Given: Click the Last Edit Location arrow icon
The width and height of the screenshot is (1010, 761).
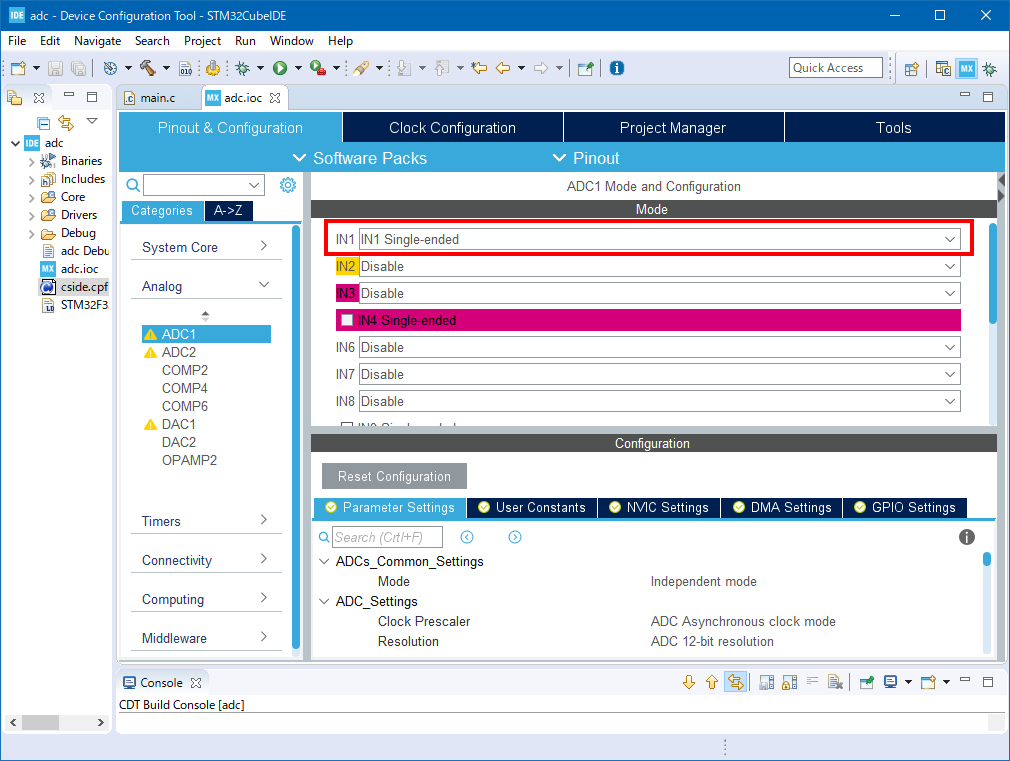Looking at the screenshot, I should [479, 68].
